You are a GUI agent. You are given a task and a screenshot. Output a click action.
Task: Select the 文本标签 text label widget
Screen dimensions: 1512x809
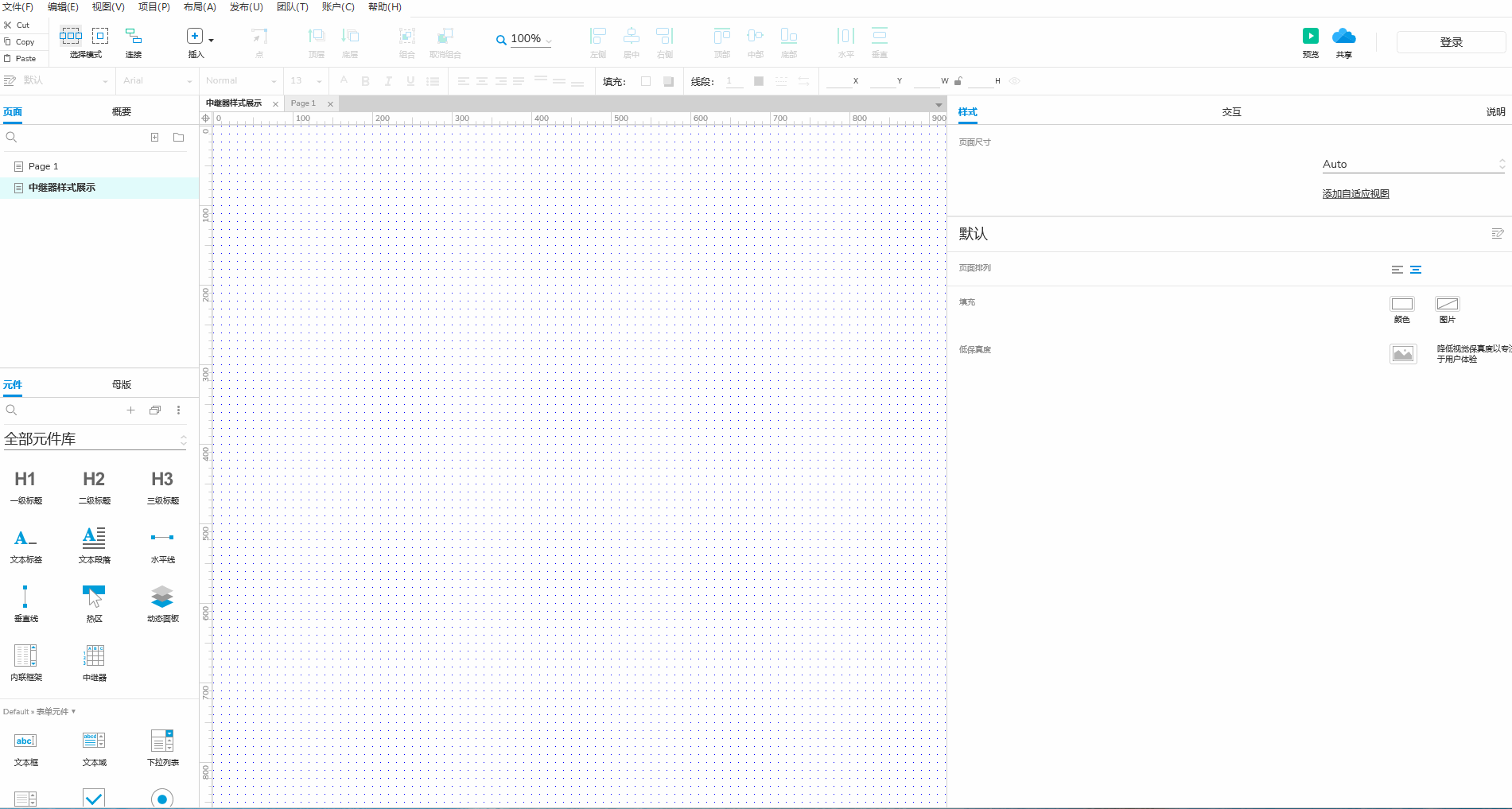(25, 546)
